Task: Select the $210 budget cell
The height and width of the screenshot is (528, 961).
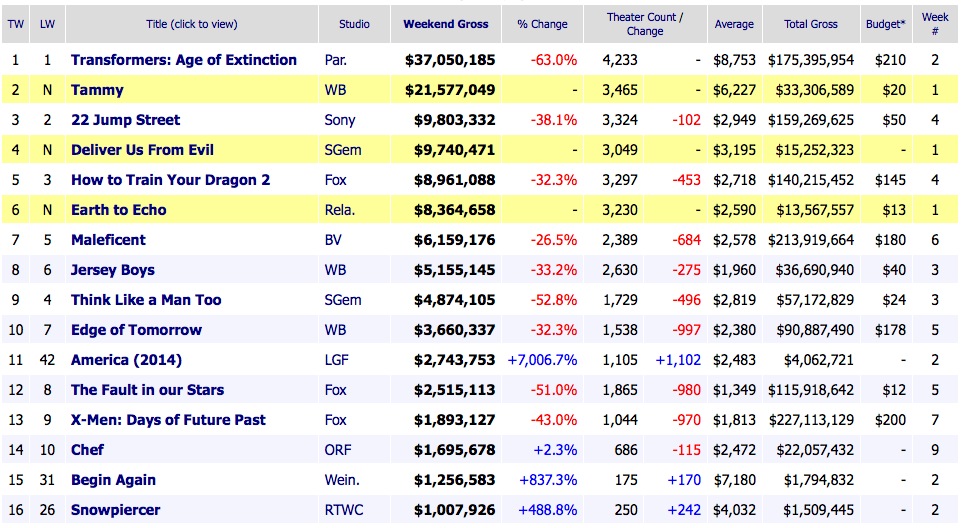Action: (x=891, y=60)
